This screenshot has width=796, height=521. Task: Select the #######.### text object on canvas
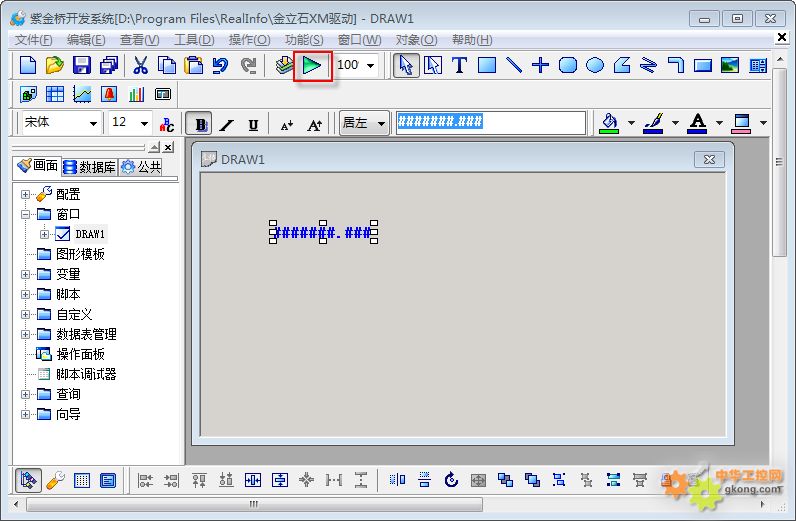coord(323,233)
